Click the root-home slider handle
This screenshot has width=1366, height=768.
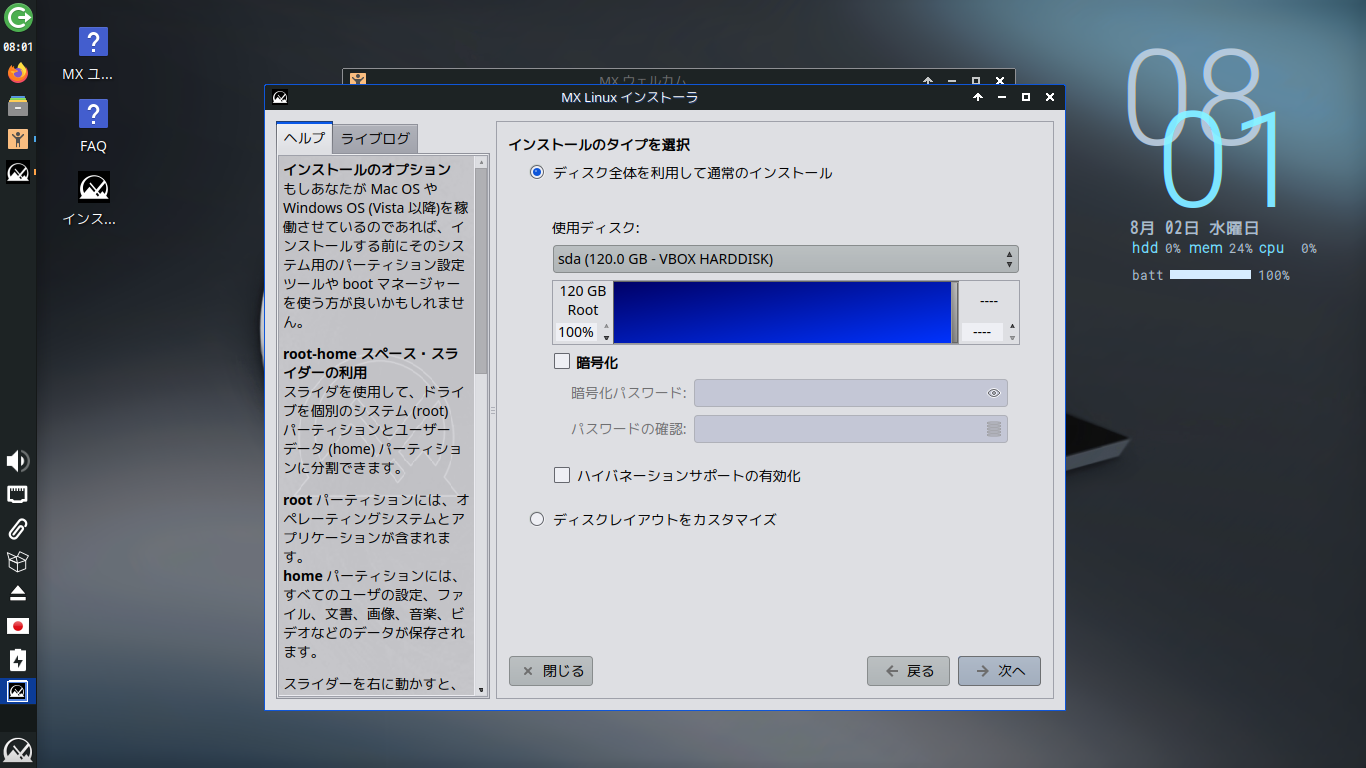click(x=955, y=313)
